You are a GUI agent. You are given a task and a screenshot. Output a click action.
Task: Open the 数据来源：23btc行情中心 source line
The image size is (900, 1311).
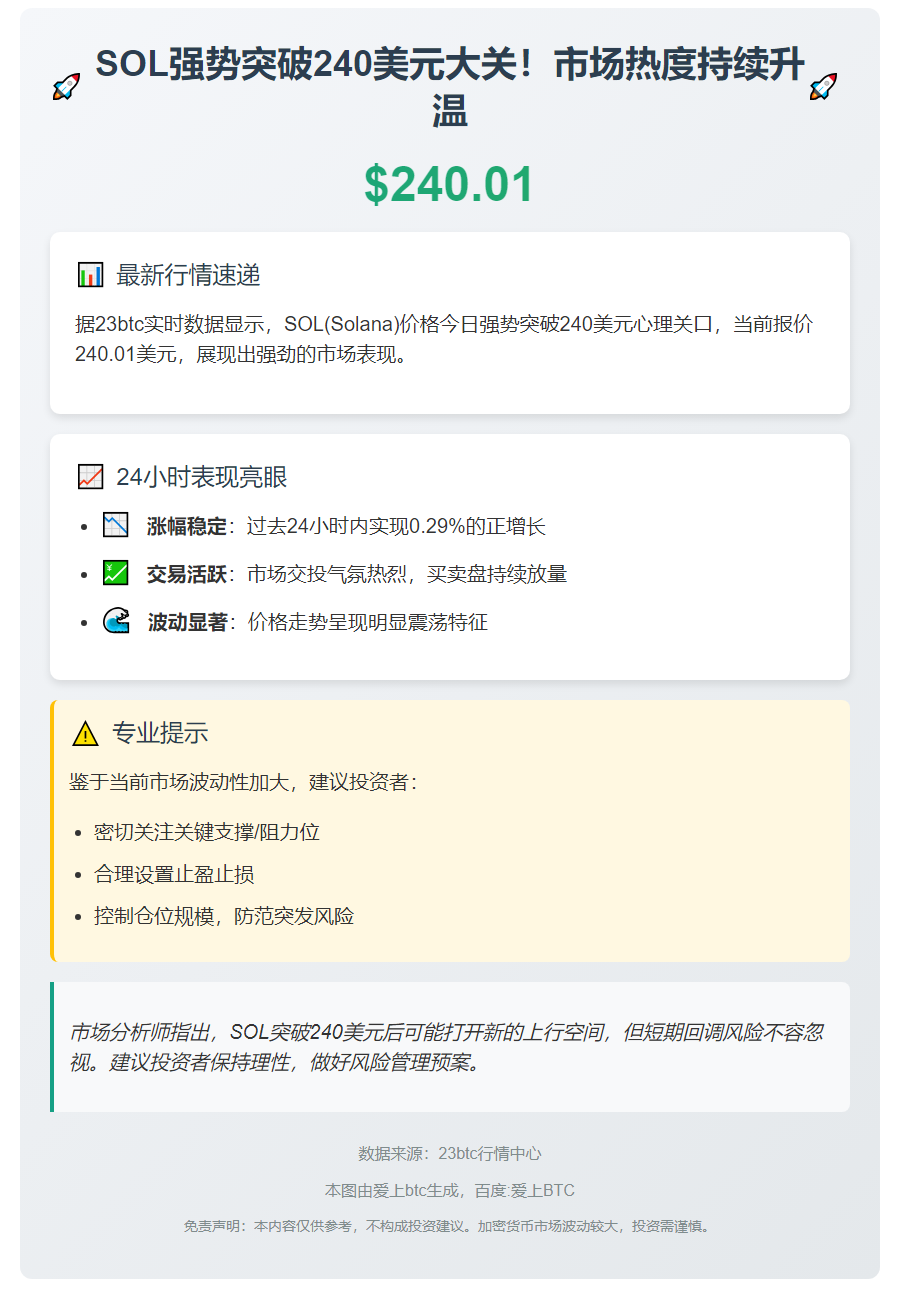point(450,1153)
